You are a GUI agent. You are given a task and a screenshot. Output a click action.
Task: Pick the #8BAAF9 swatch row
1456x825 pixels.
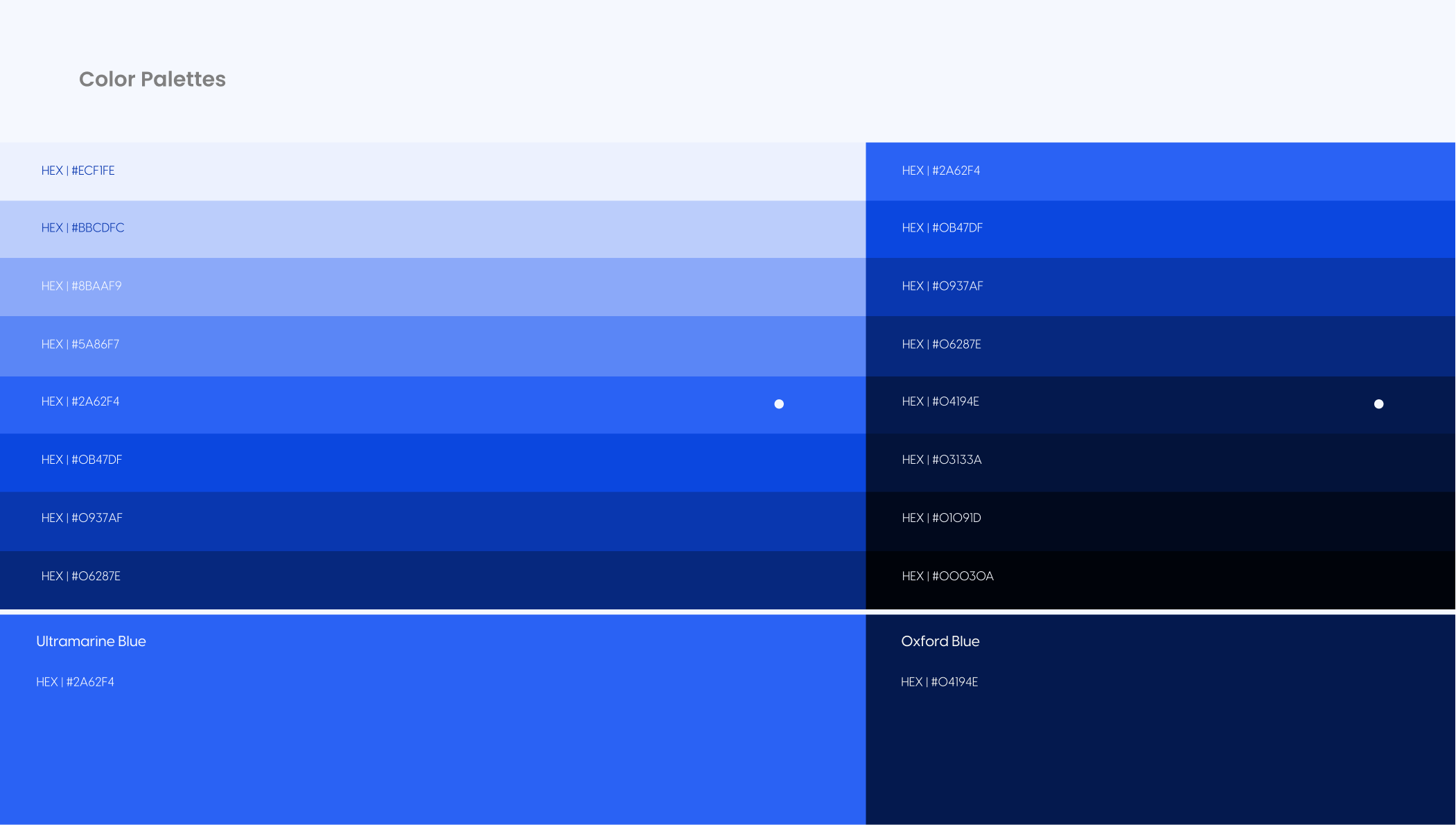(81, 286)
